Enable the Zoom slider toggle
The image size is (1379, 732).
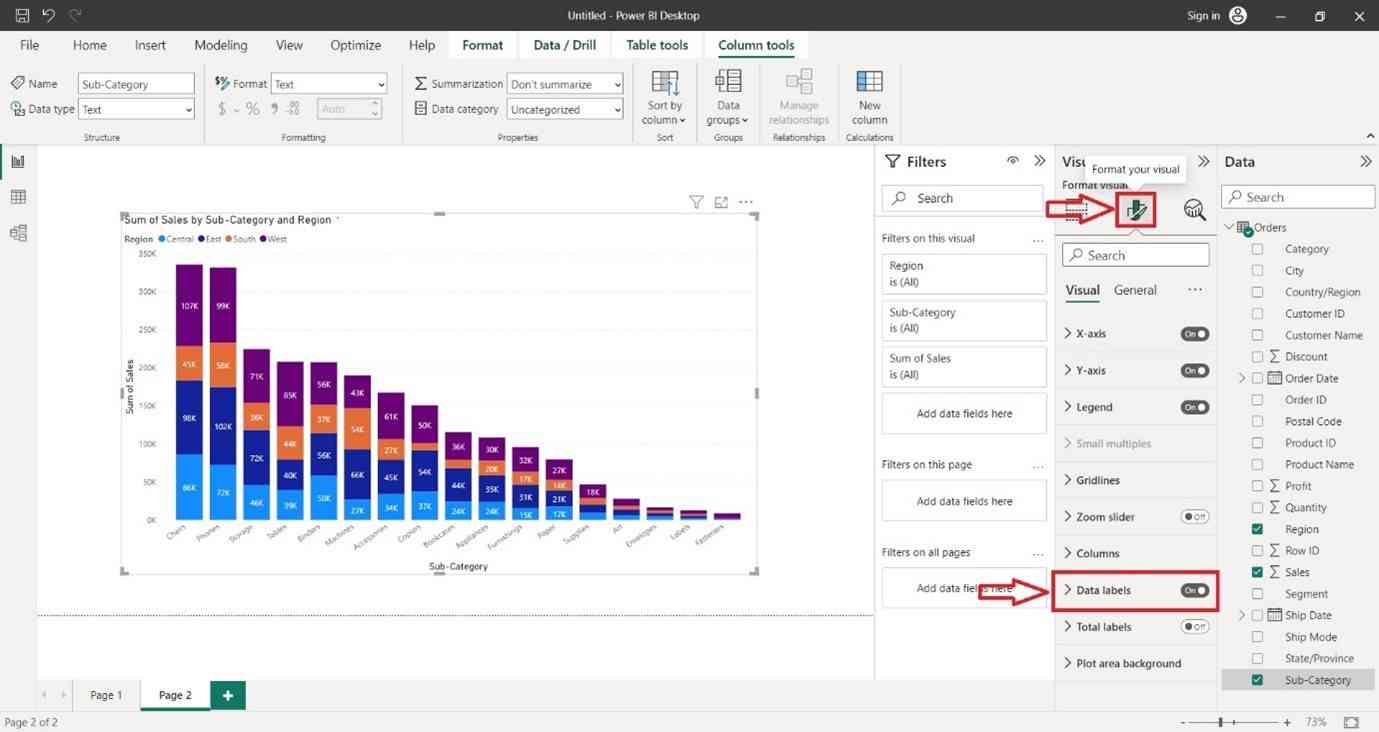[x=1194, y=517]
